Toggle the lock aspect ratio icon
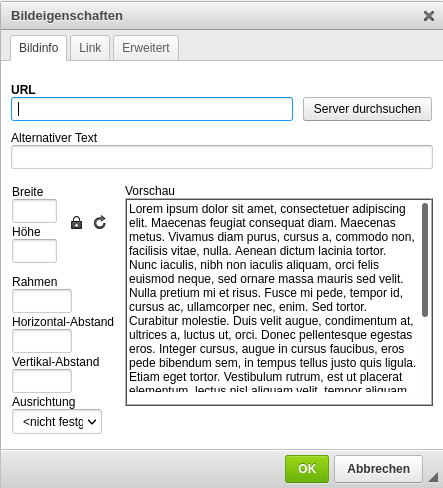 76,223
